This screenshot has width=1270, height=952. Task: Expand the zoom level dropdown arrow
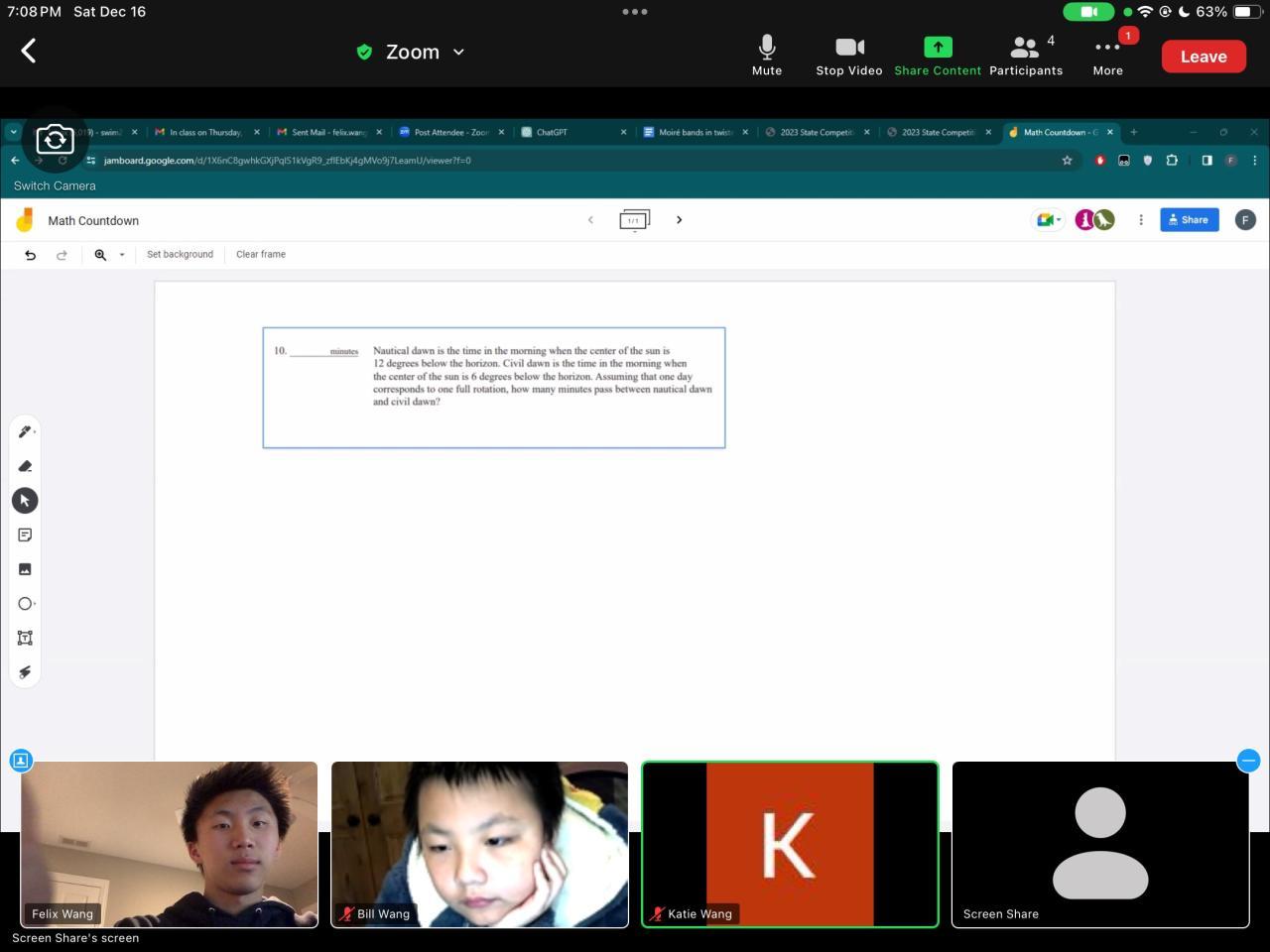click(122, 255)
